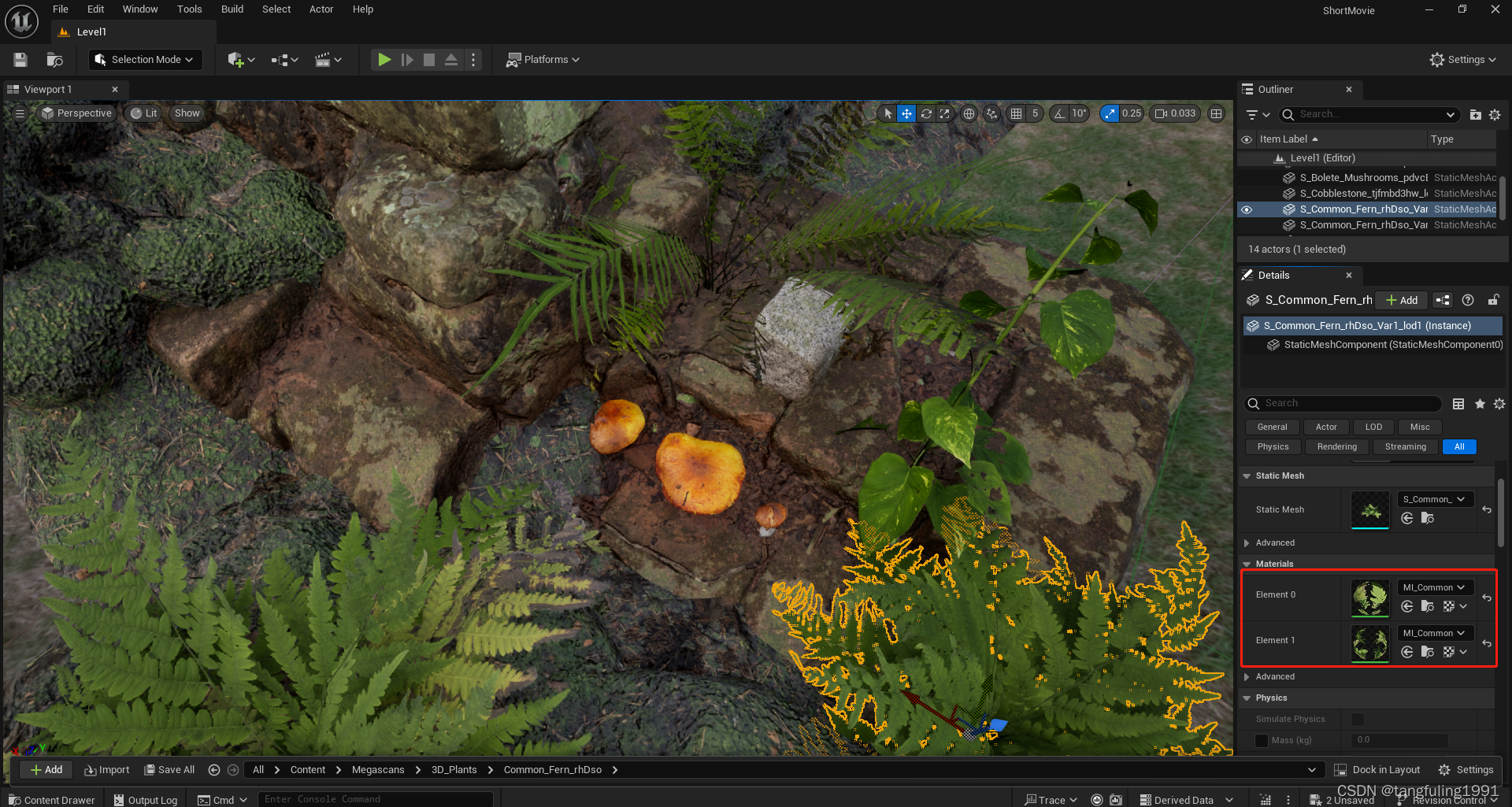Click the Static Mesh asset thumbnail
The image size is (1512, 807).
1370,509
